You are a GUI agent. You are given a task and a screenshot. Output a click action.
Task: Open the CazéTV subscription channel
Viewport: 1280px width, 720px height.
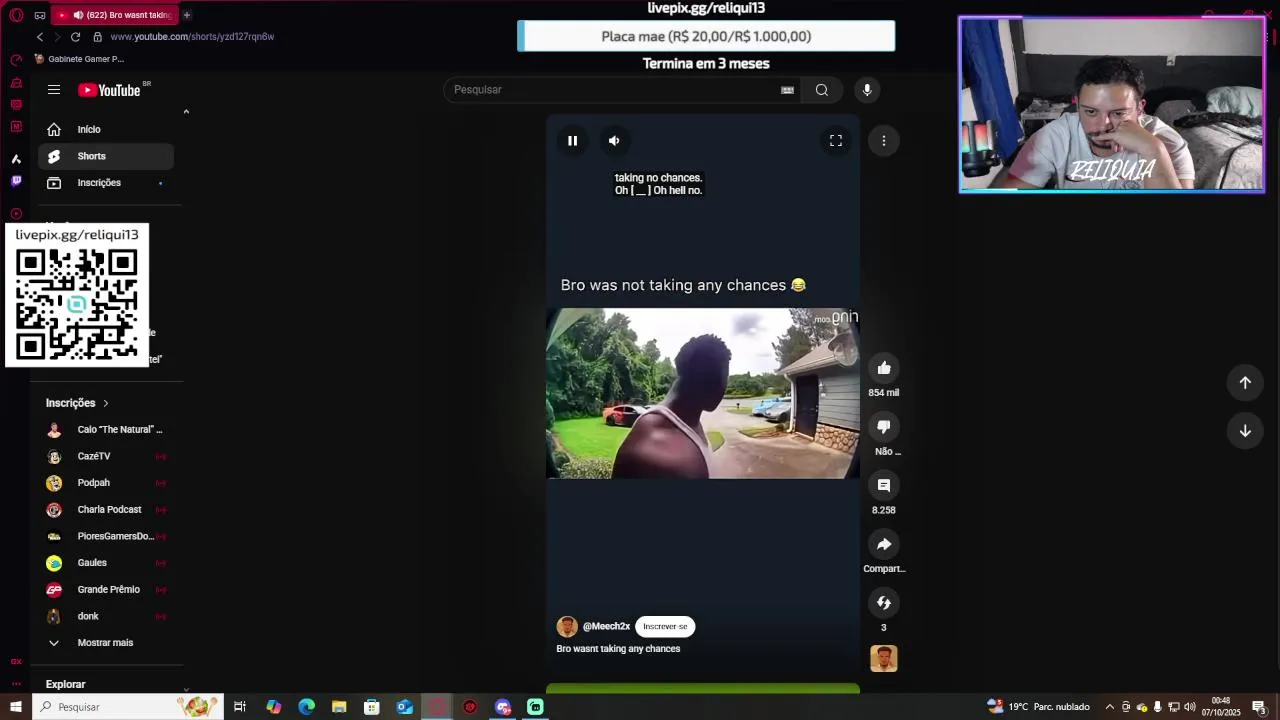[106, 456]
